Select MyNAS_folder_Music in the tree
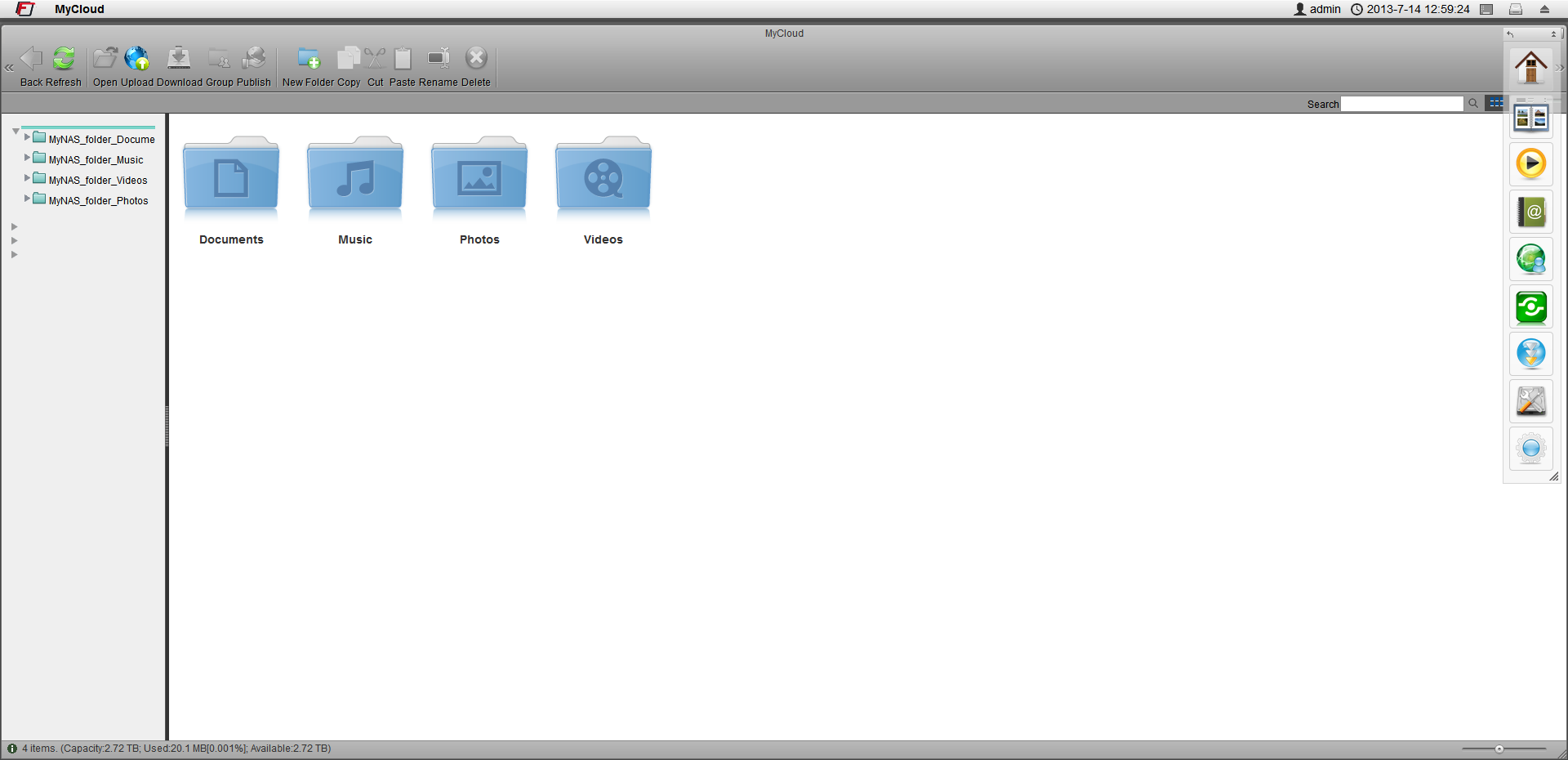Viewport: 1568px width, 760px height. coord(96,160)
